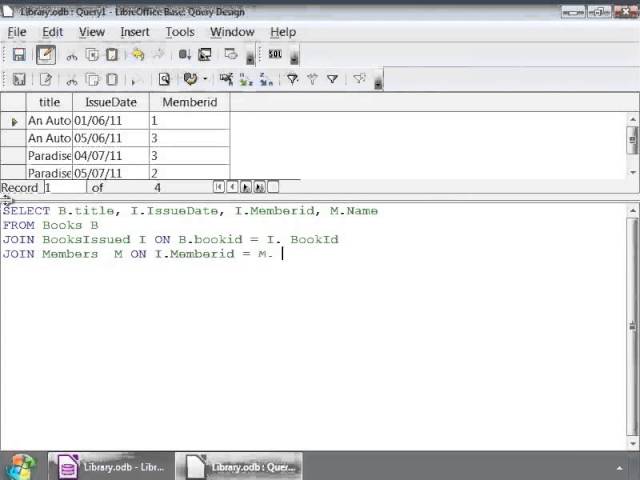Open the data toolbar overflow arrow
Viewport: 640px width, 480px height.
tap(378, 84)
